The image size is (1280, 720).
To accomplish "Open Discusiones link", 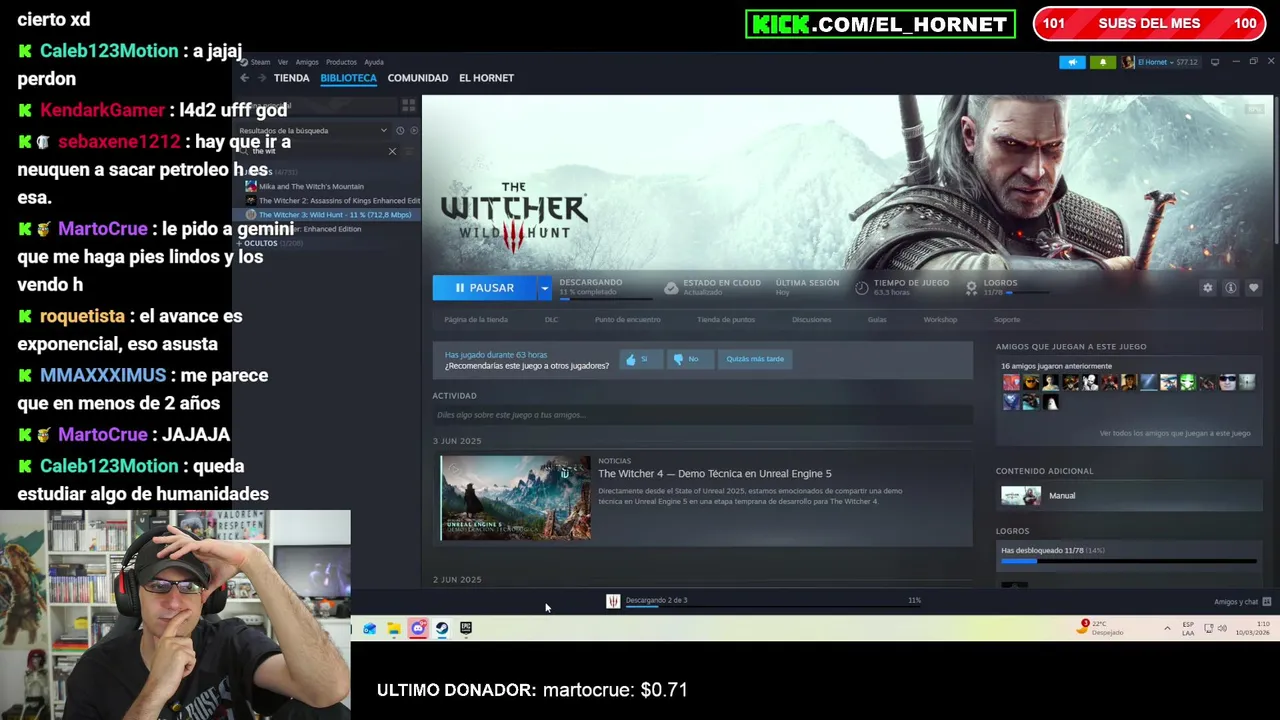I will (x=811, y=320).
